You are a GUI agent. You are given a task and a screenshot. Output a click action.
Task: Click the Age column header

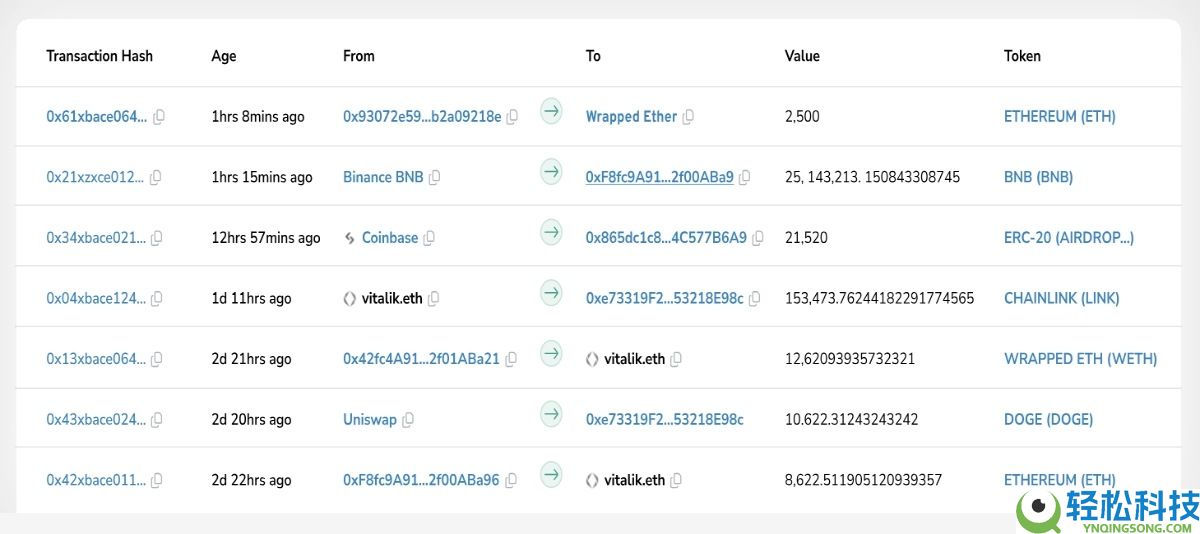pyautogui.click(x=224, y=56)
